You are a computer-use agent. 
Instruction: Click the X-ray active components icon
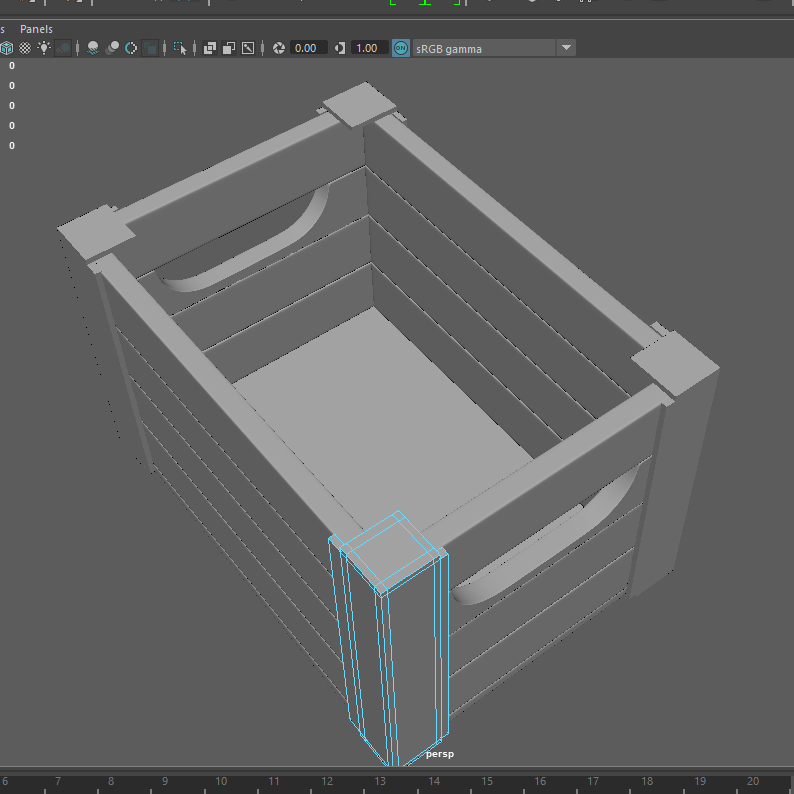(229, 48)
